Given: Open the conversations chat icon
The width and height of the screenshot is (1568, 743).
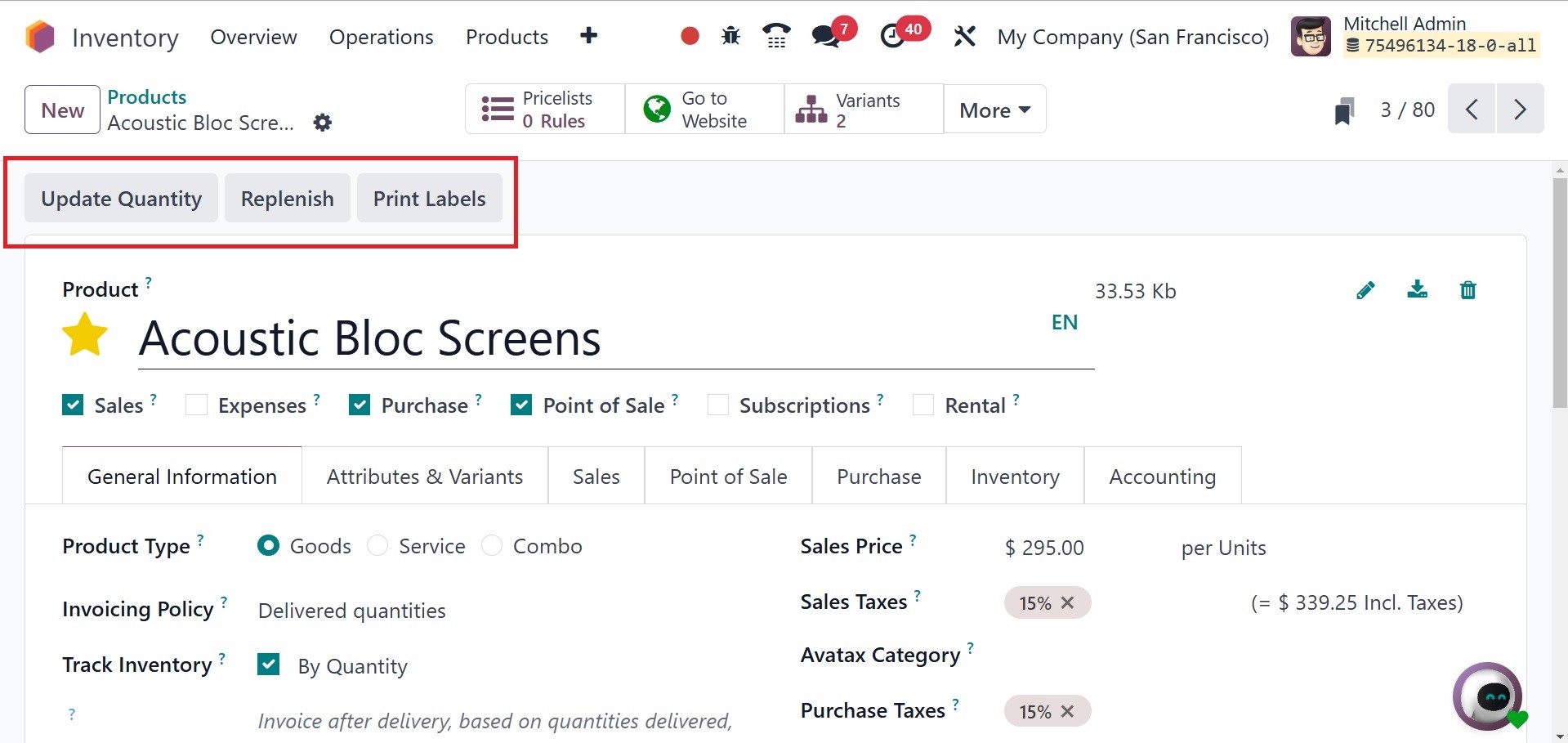Looking at the screenshot, I should point(826,36).
